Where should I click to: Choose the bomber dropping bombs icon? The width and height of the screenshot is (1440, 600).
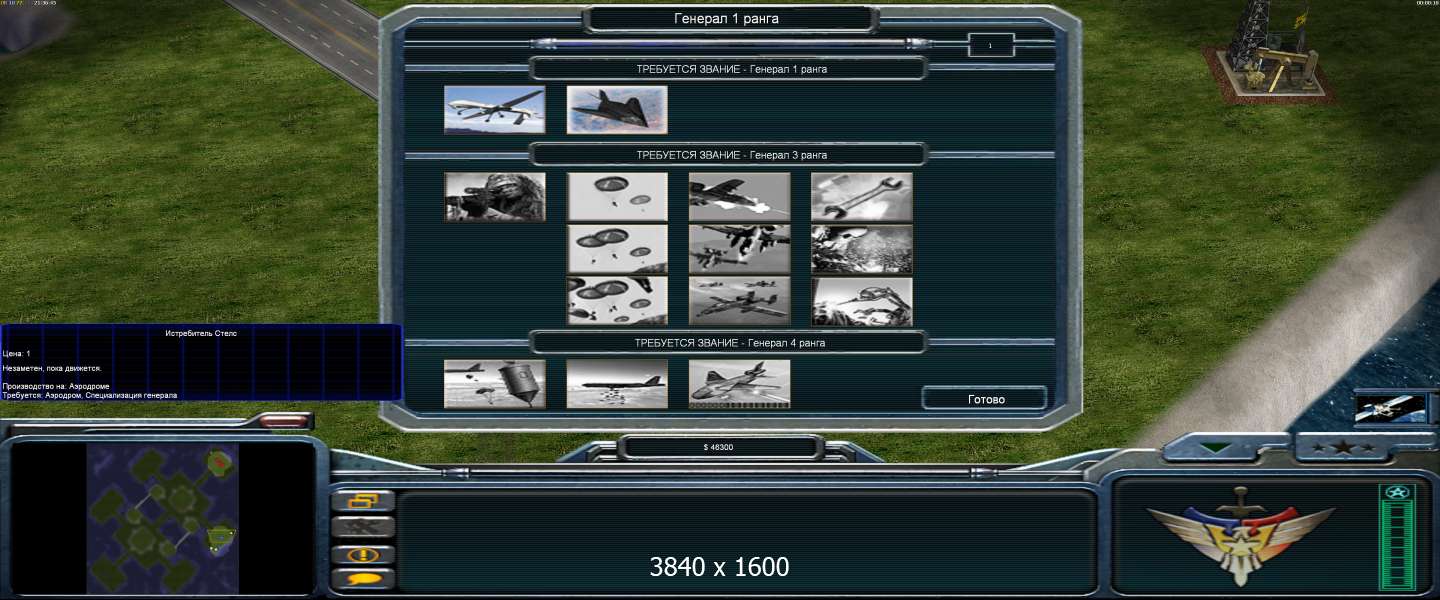[x=617, y=384]
